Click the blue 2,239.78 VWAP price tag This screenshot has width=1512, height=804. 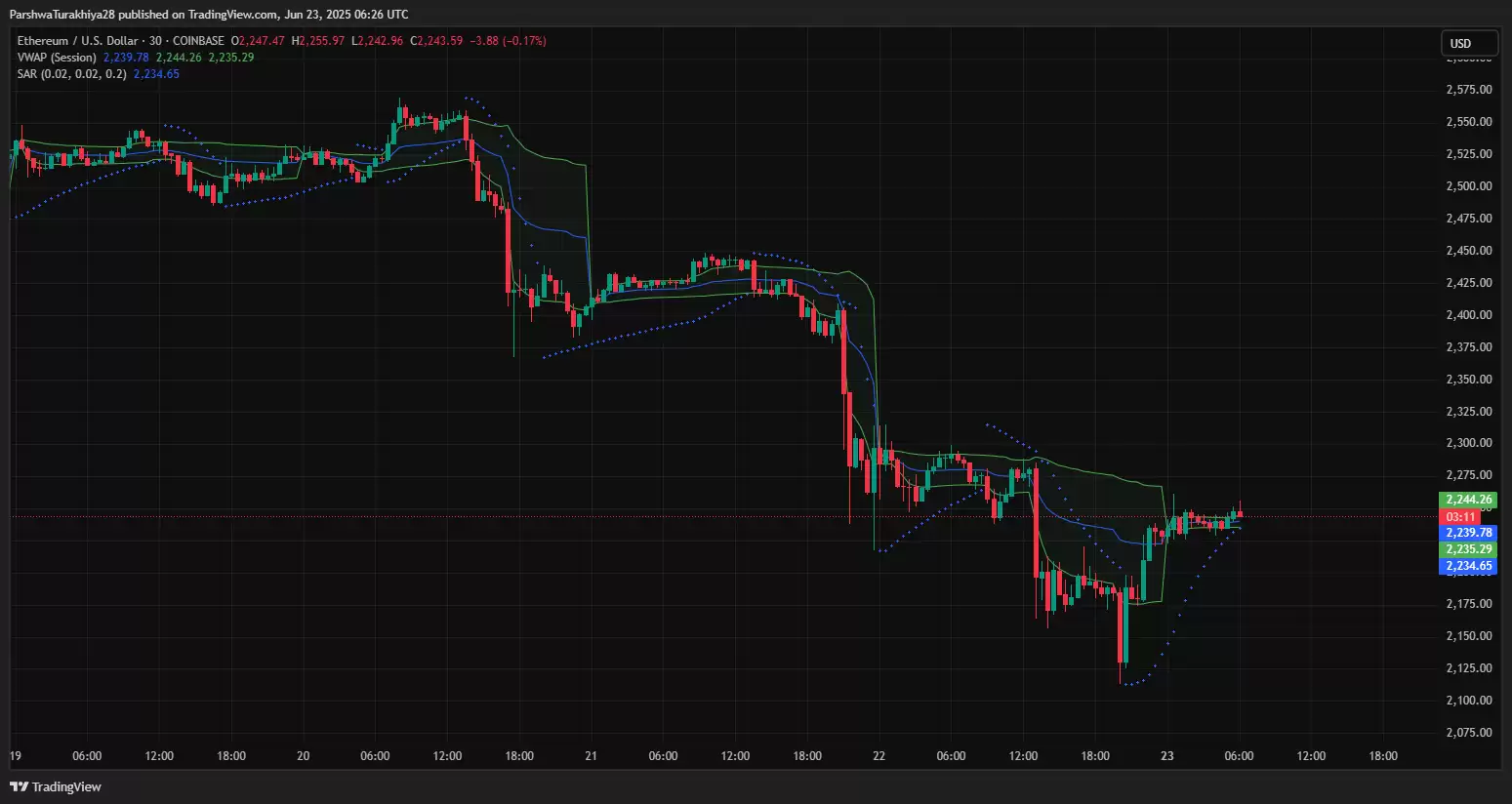1468,533
